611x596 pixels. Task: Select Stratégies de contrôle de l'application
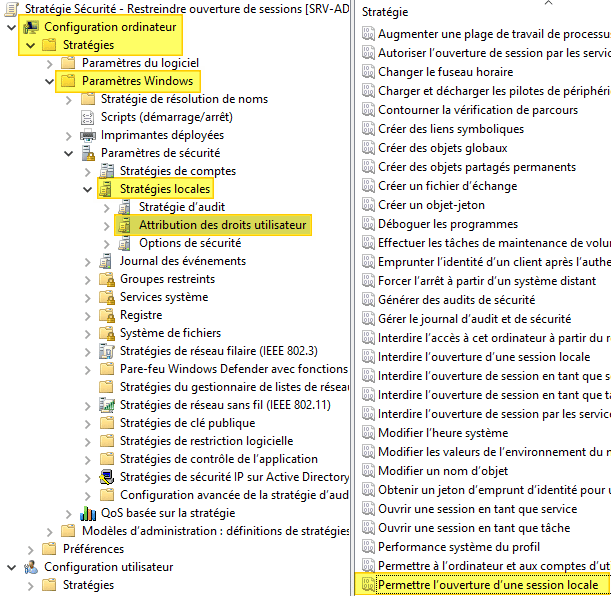(219, 459)
